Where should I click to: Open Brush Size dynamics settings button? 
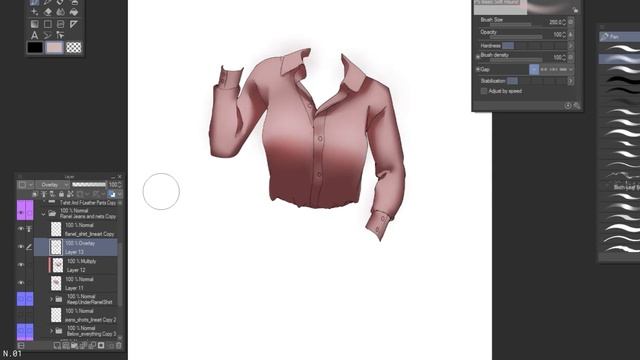[x=571, y=22]
